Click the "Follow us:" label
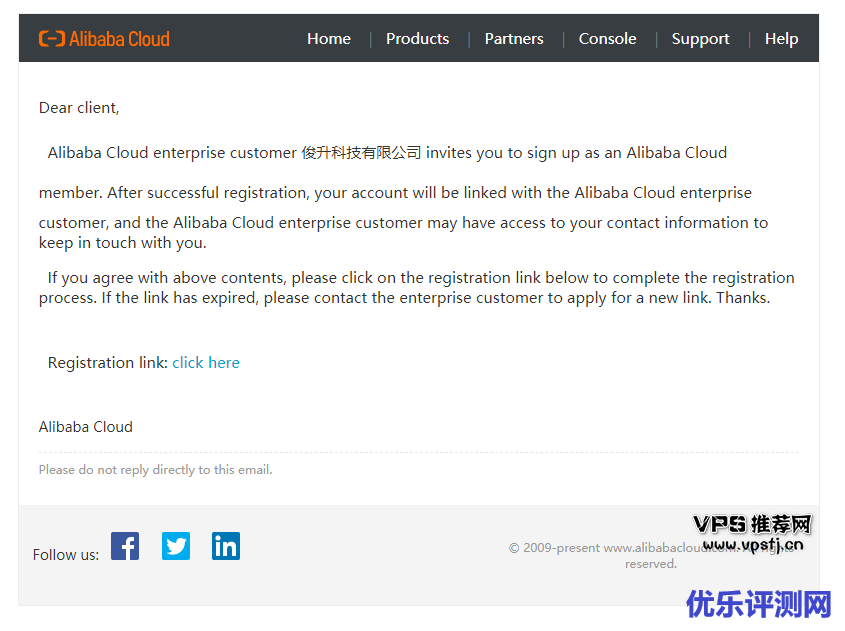This screenshot has height=631, width=845. click(66, 555)
